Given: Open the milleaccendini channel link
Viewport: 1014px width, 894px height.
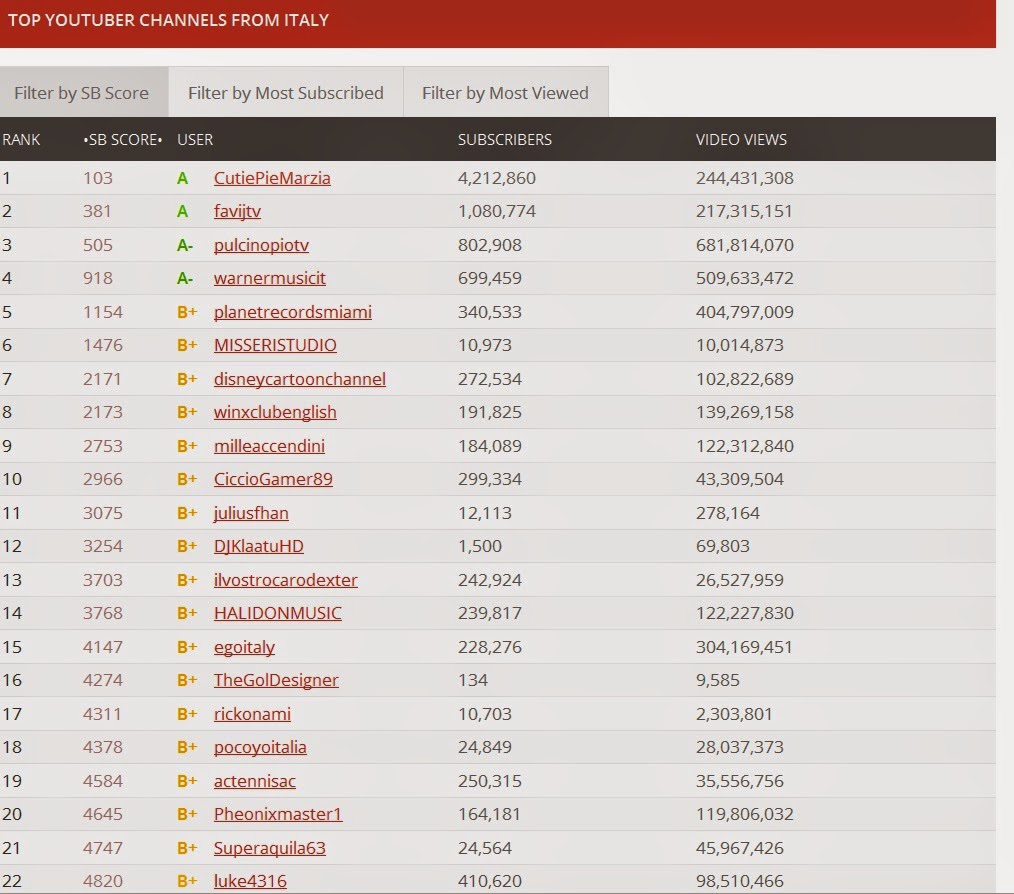Looking at the screenshot, I should [270, 446].
